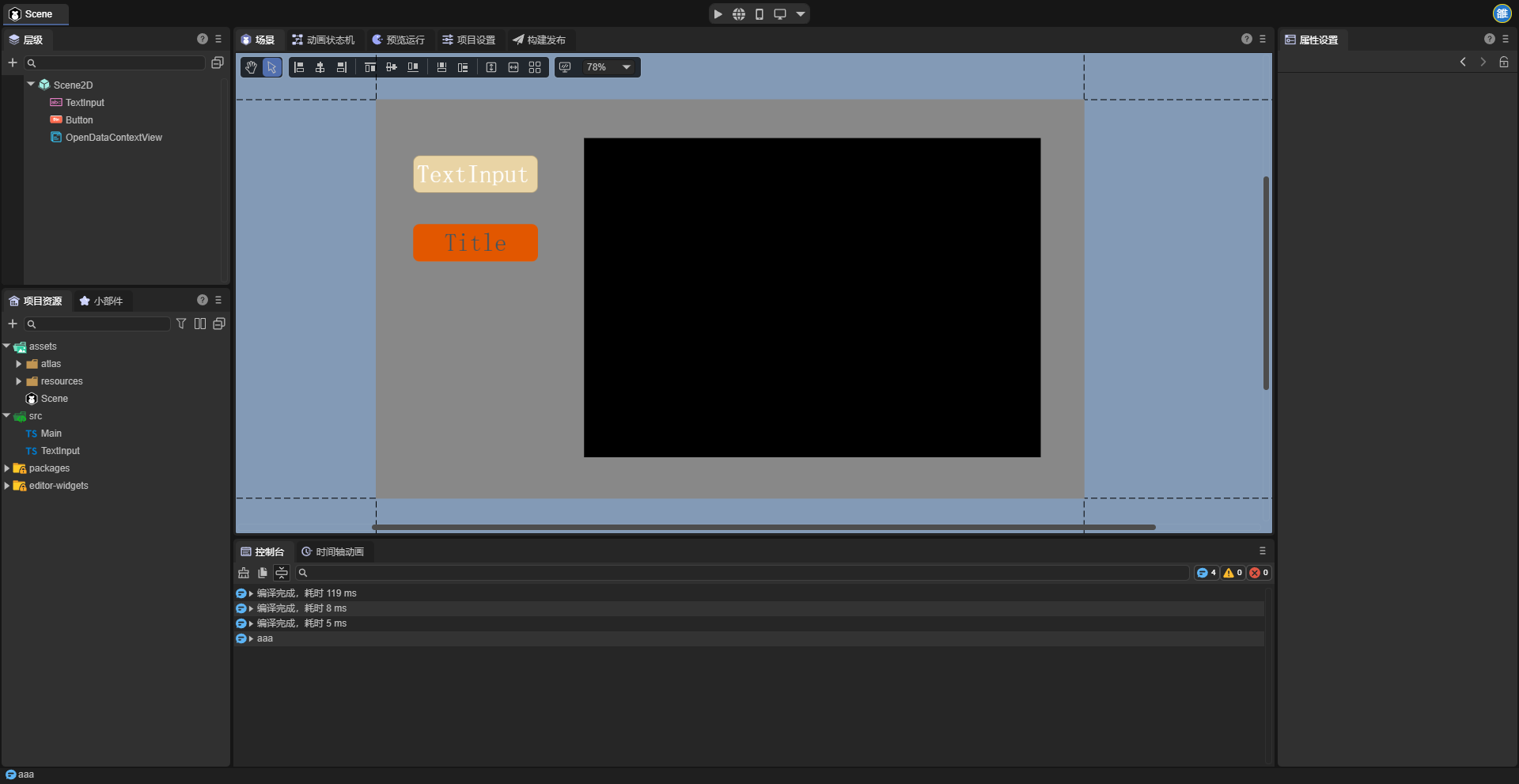
Task: Switch to the 时间轴动画 tab
Action: click(333, 551)
